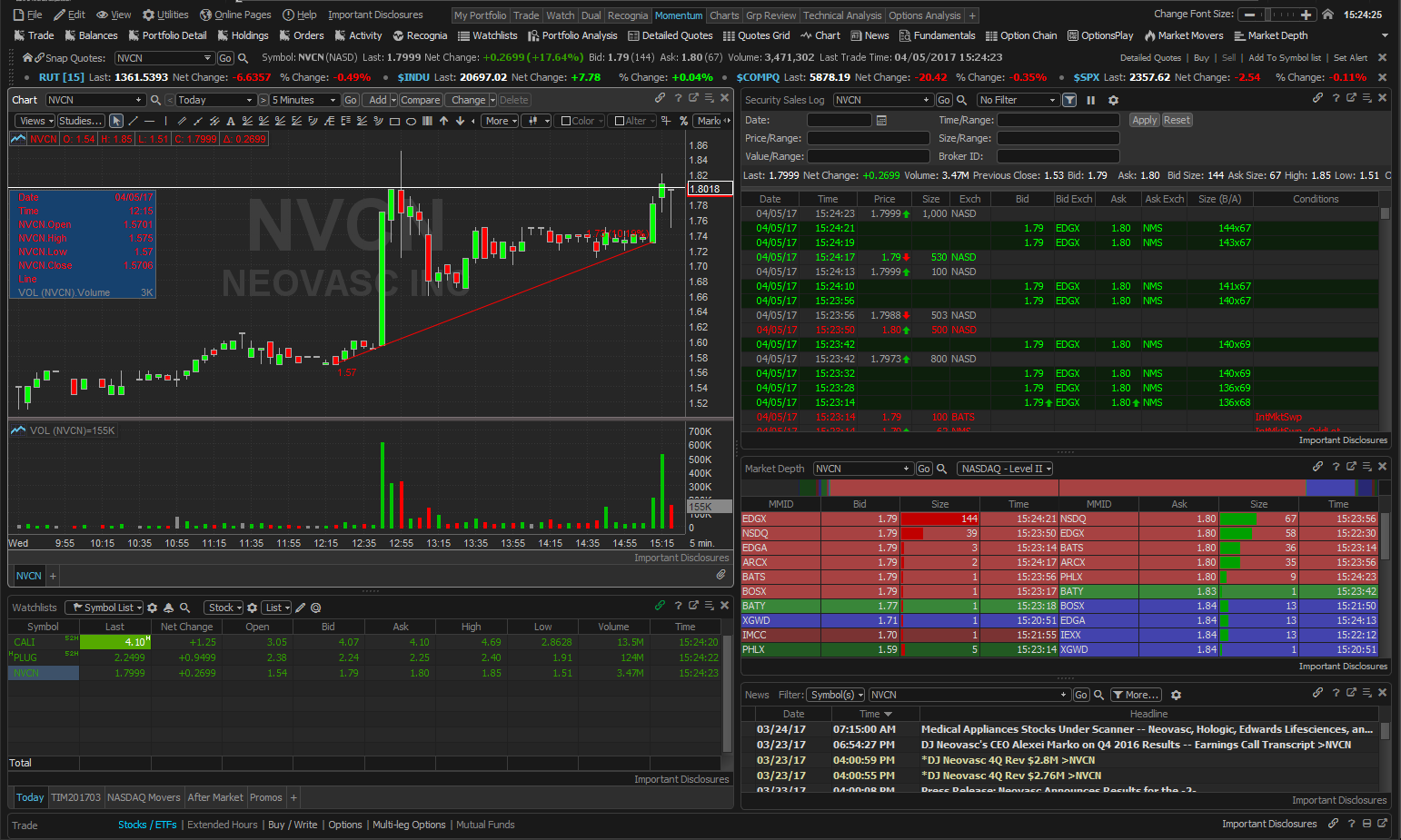Select the chart pointer cursor tool
The height and width of the screenshot is (840, 1401).
[116, 121]
